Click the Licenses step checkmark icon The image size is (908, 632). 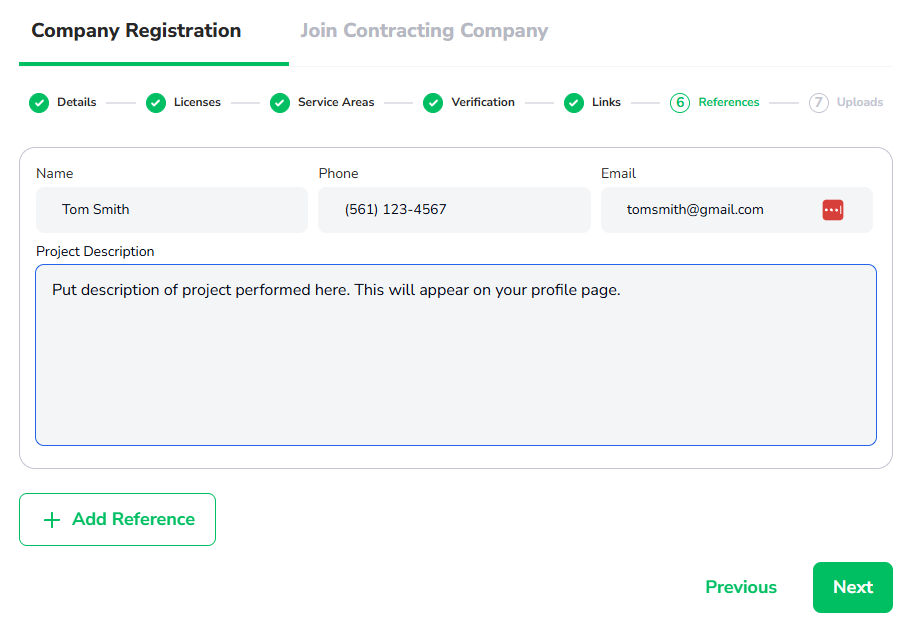[x=156, y=103]
